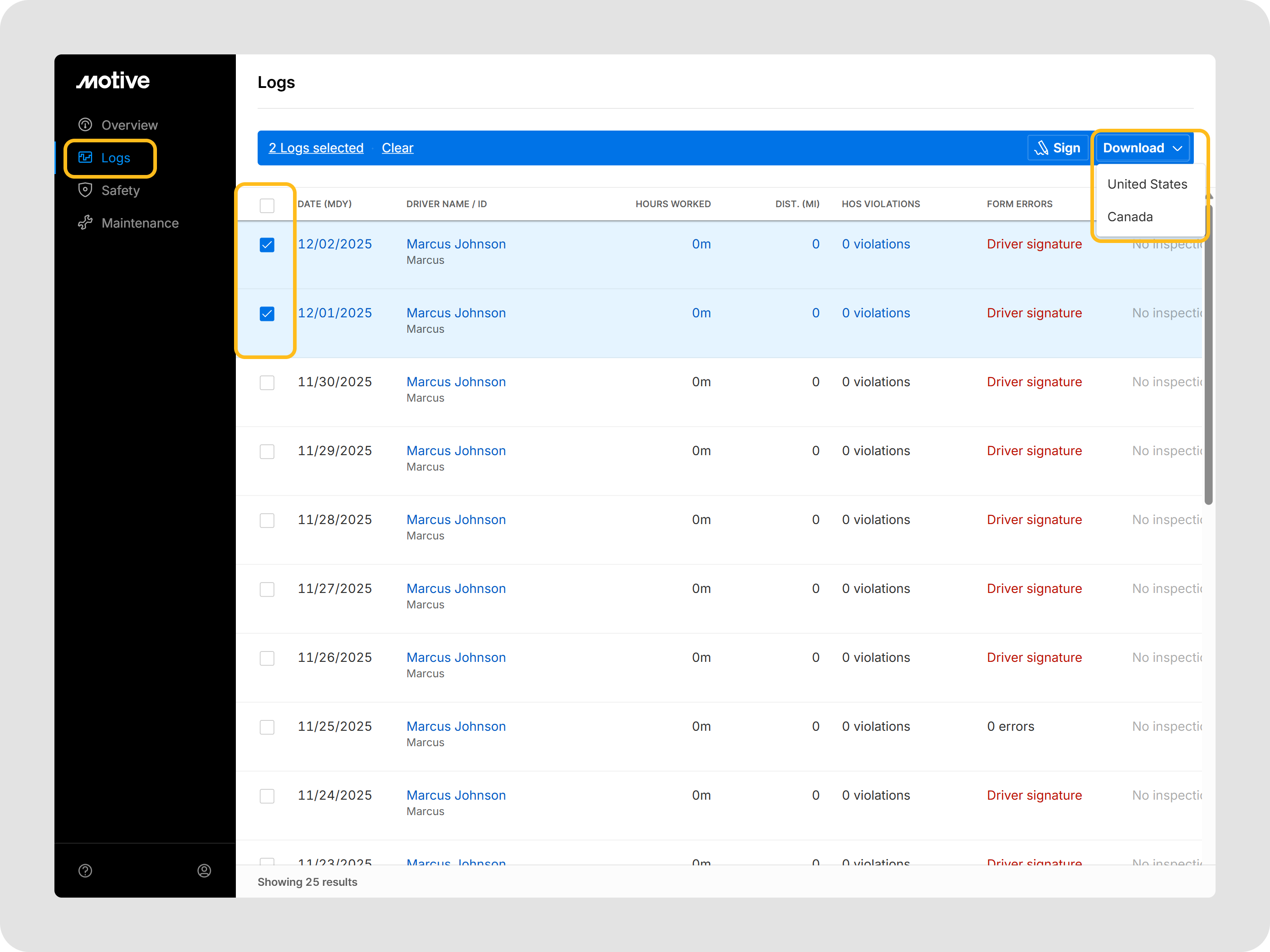Open Maintenance via its wrench icon
Screen dimensions: 1270x952
(x=86, y=223)
